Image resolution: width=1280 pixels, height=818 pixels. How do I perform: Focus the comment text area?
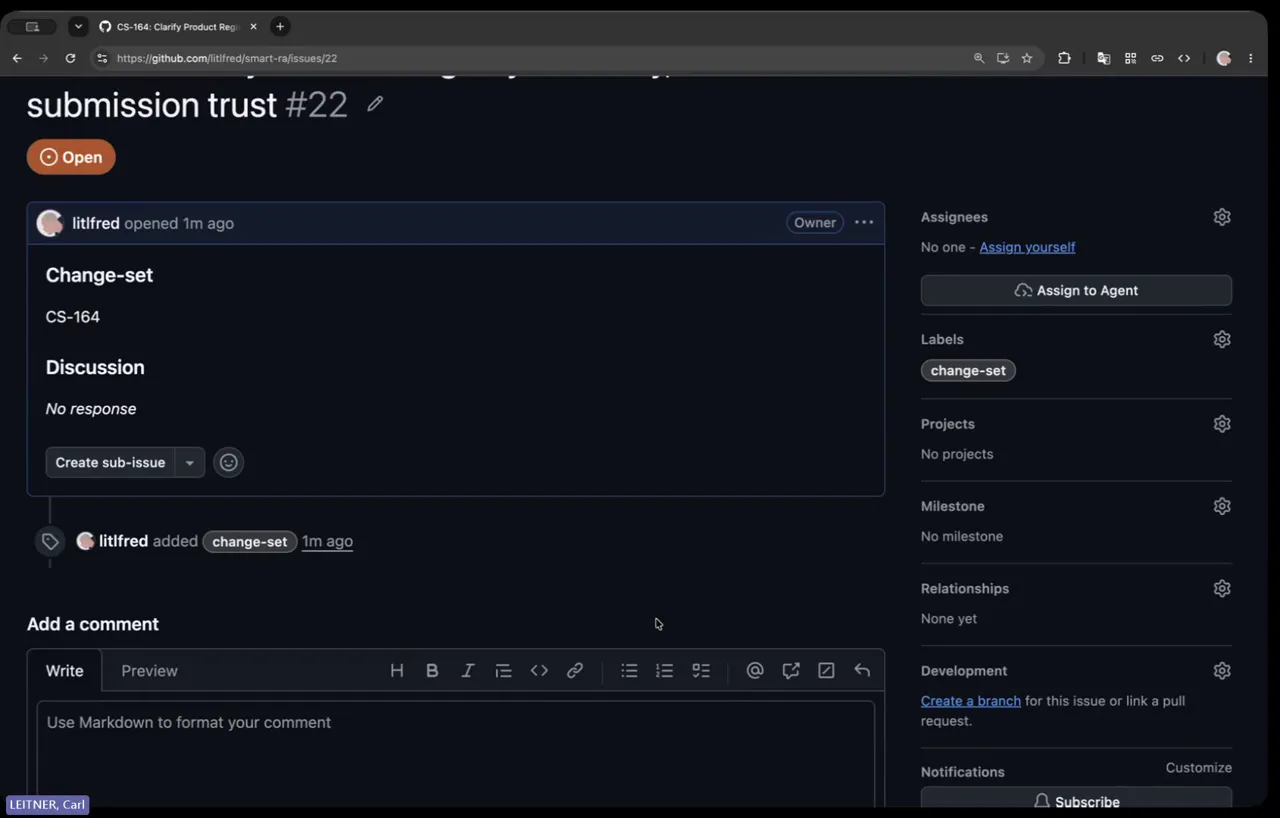pos(455,753)
